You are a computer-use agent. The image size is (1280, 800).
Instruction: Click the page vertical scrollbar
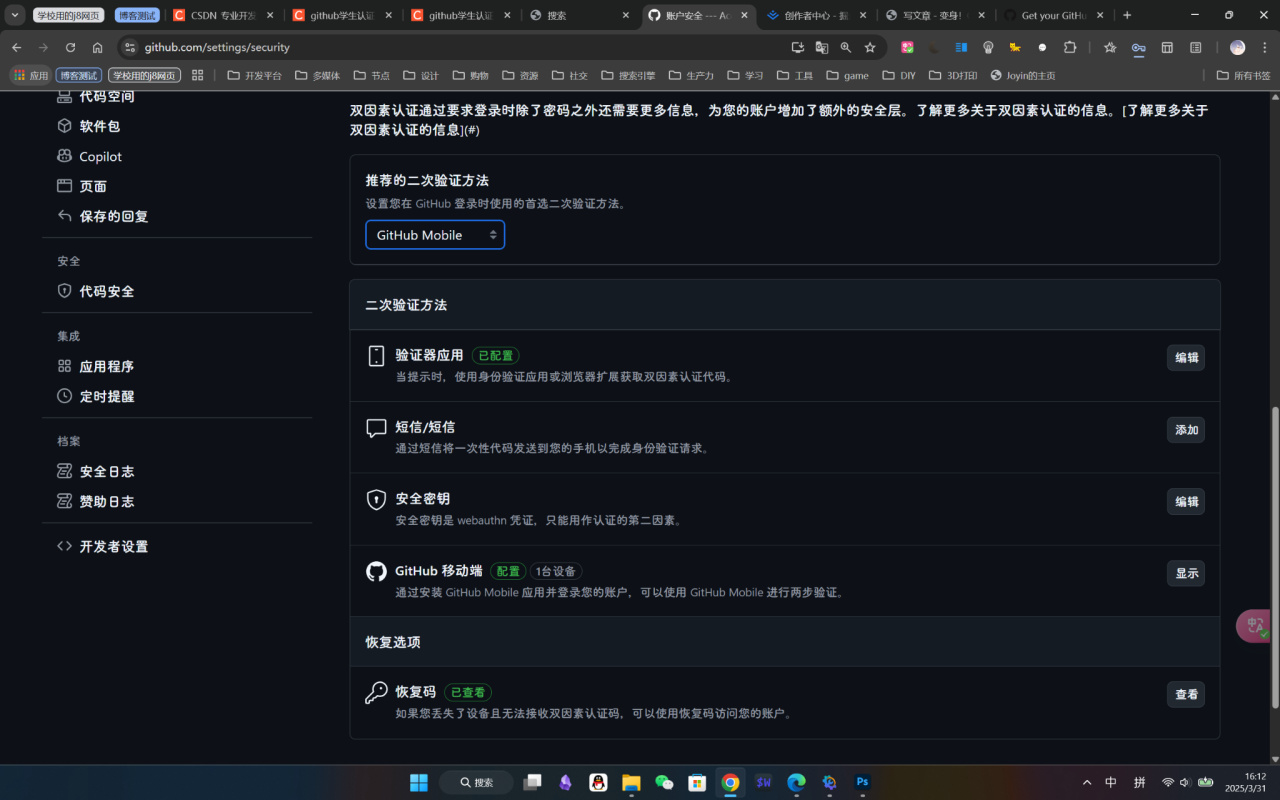coord(1273,556)
